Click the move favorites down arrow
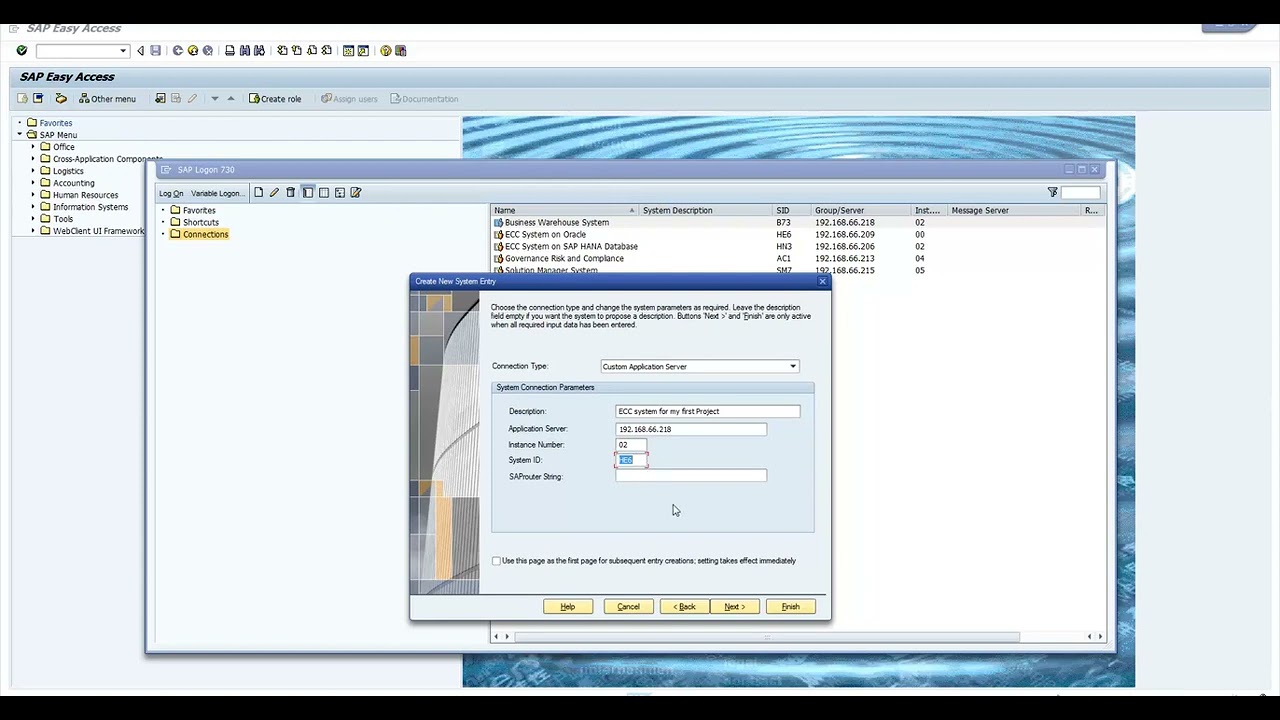This screenshot has width=1280, height=720. pos(214,98)
